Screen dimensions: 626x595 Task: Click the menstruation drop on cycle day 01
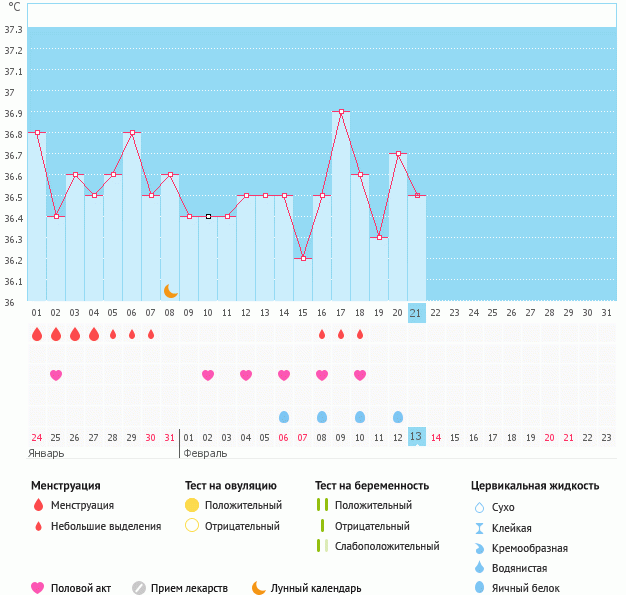37,334
